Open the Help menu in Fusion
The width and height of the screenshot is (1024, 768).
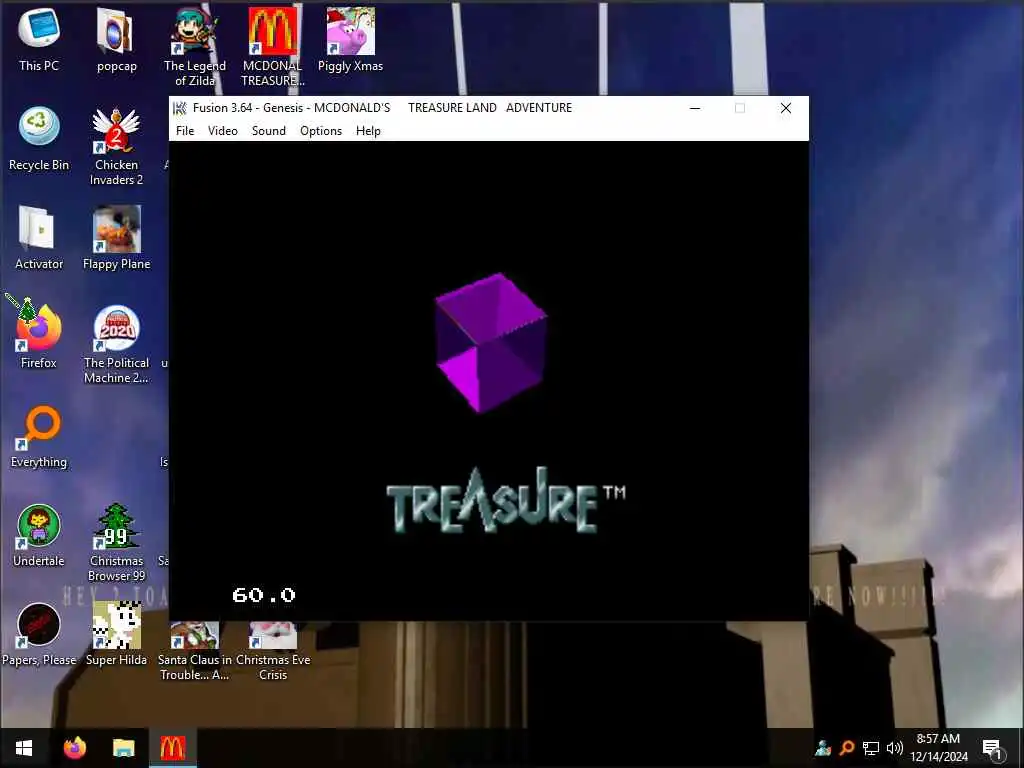368,131
